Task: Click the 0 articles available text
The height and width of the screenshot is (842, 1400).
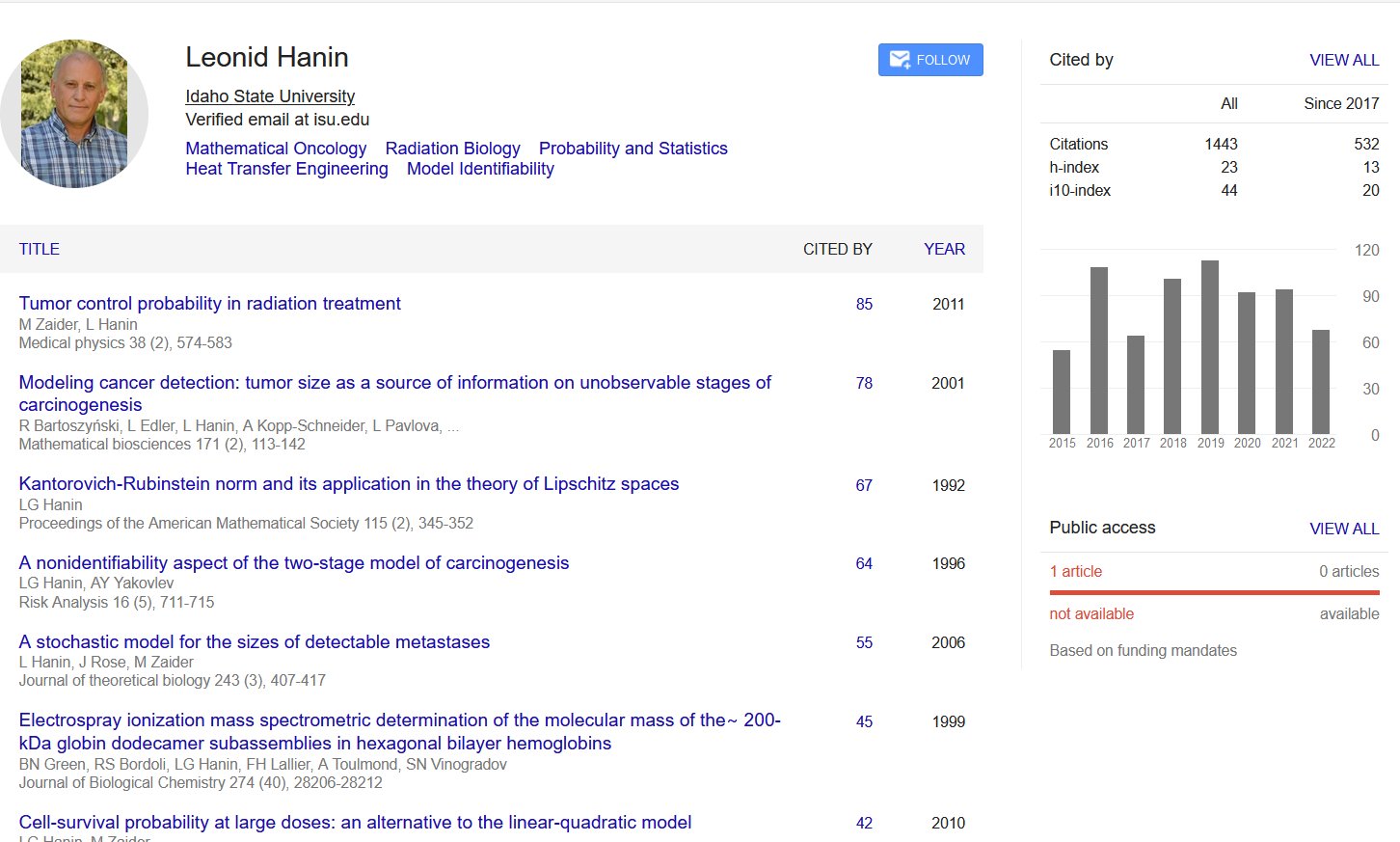Action: 1349,571
